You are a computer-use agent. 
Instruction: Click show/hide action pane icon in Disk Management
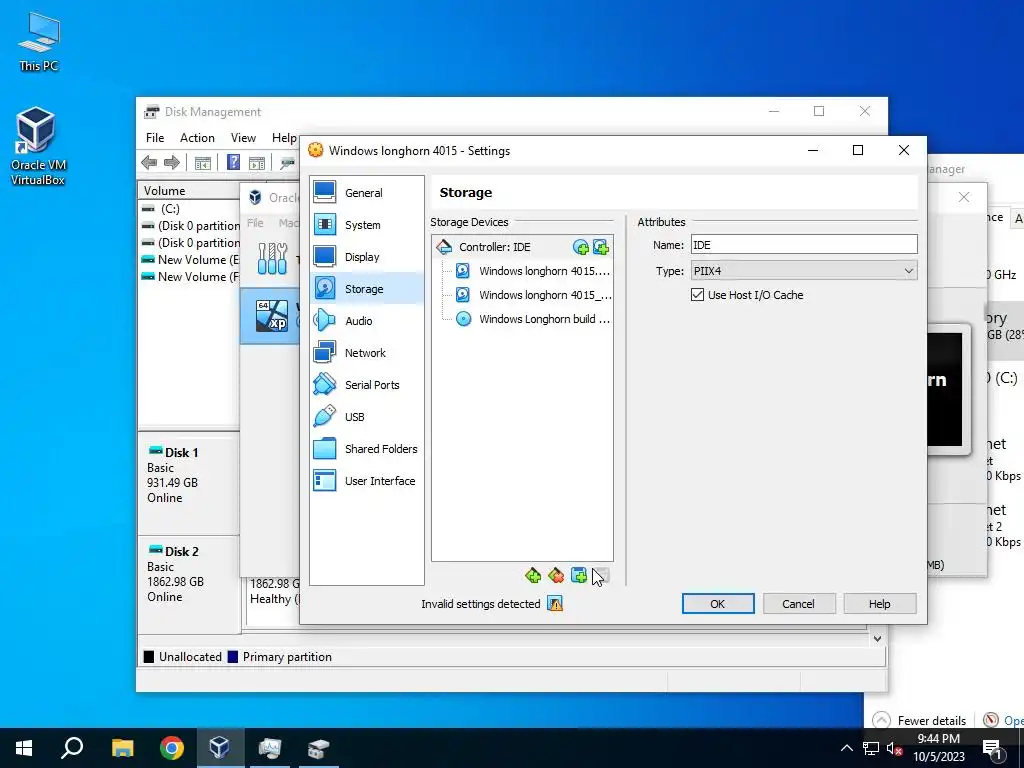coord(257,163)
